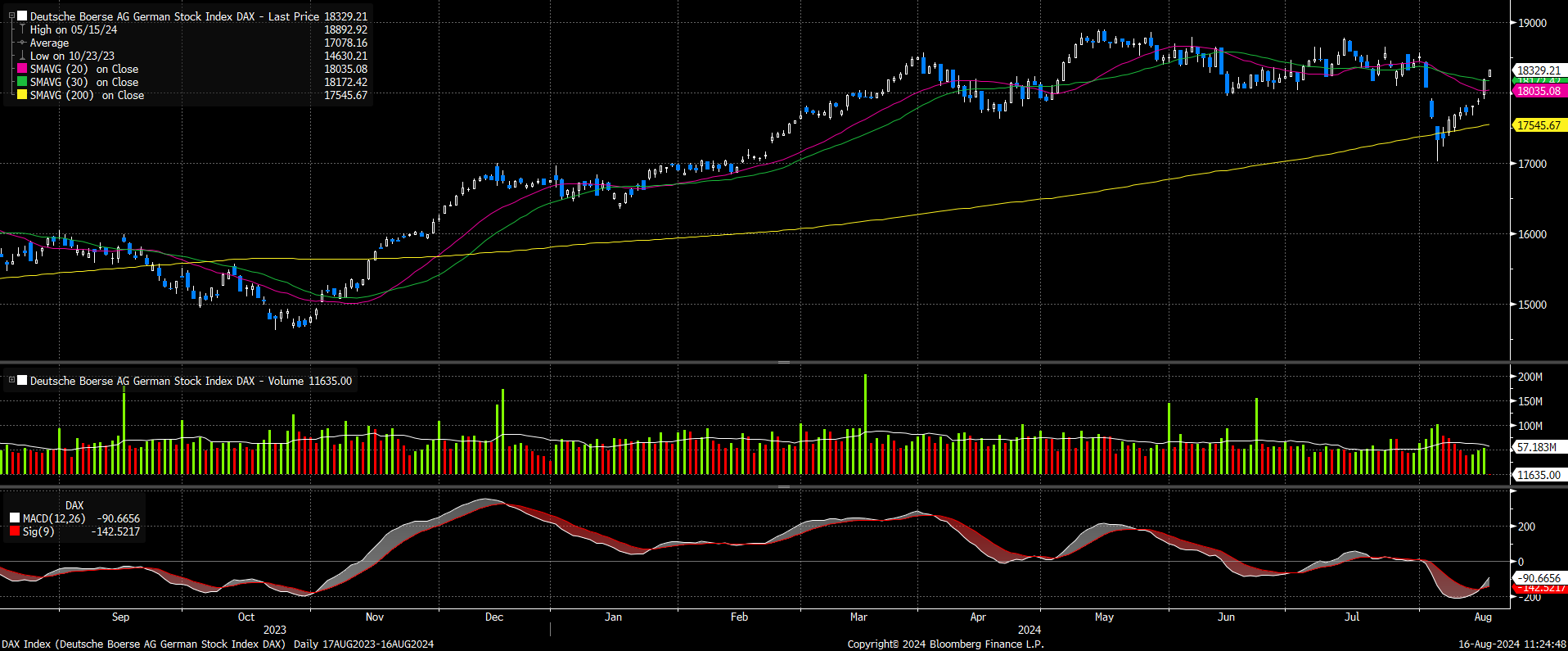Select the 'SMAVG (20) on Close' legend label
Viewport: 1568px width, 651px height.
84,69
